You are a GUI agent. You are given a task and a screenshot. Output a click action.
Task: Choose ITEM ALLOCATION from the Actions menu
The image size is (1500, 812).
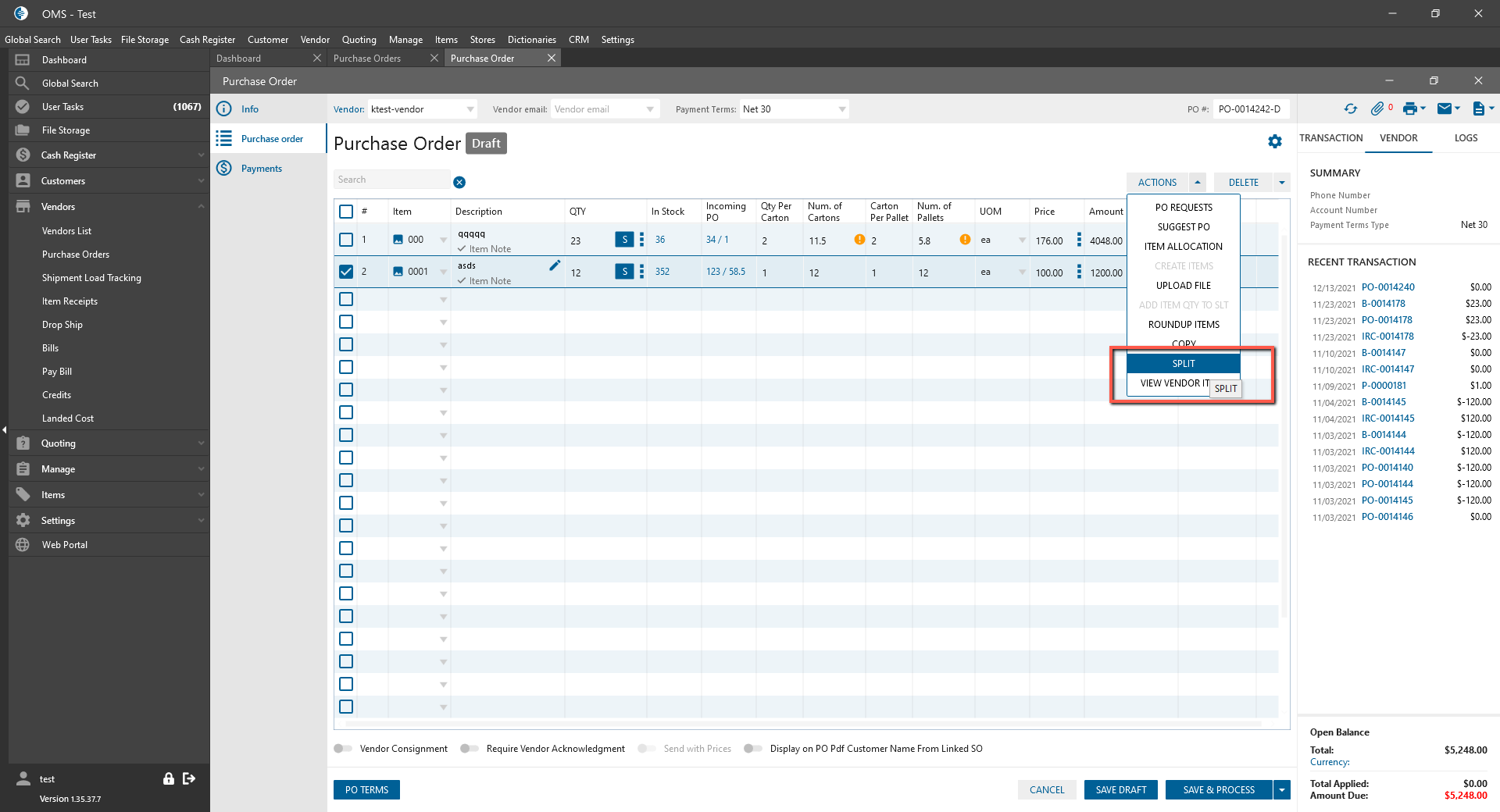pos(1184,247)
